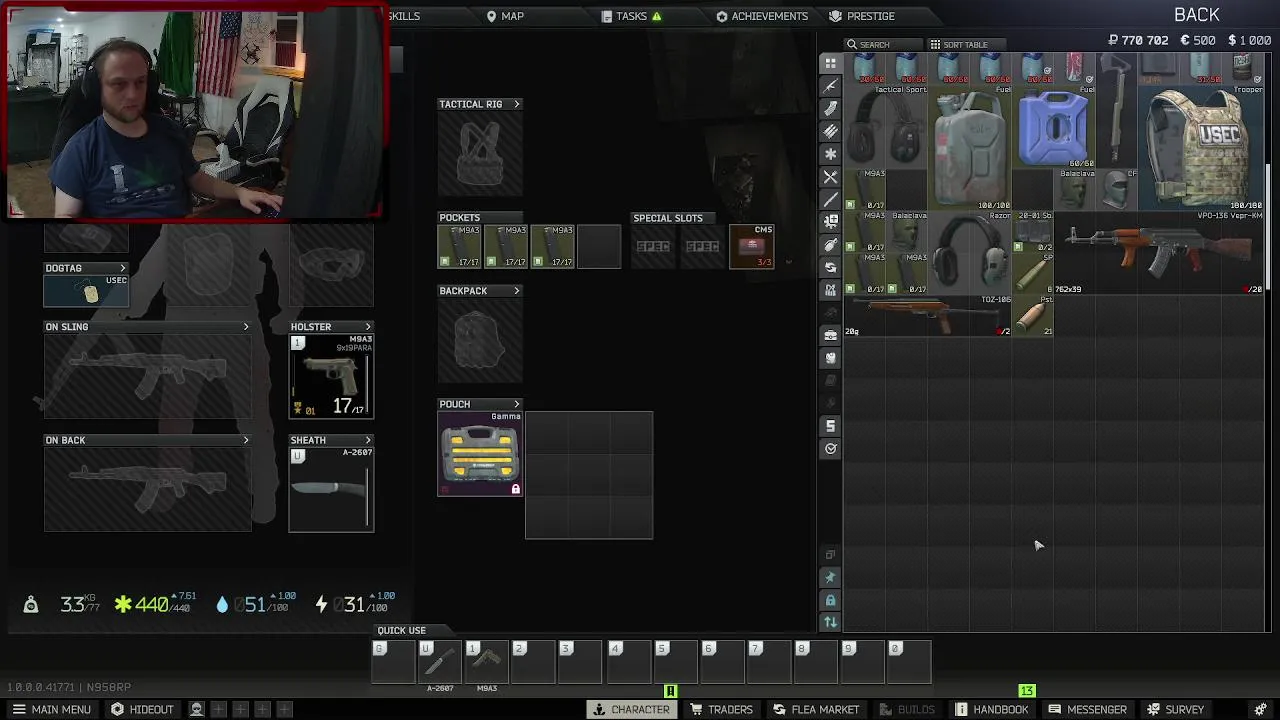Click the stash Search field
1280x720 pixels.
[x=884, y=44]
